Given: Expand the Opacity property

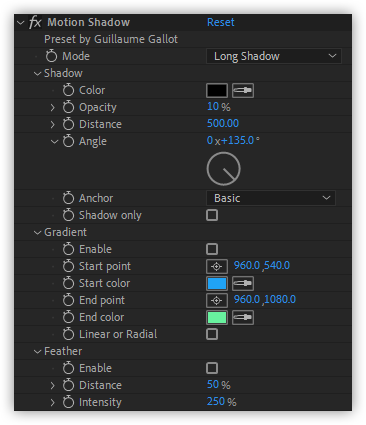Looking at the screenshot, I should (52, 107).
